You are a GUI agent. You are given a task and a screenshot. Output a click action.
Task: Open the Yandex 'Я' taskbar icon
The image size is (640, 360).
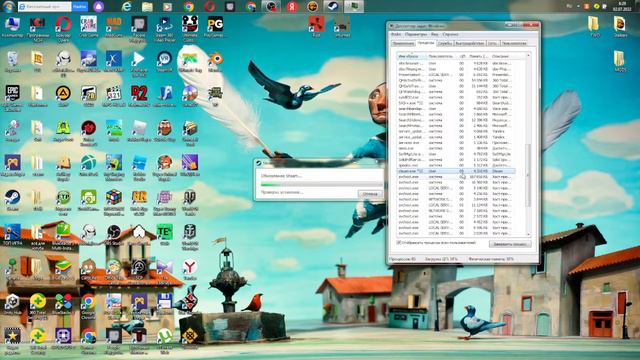(x=292, y=6)
